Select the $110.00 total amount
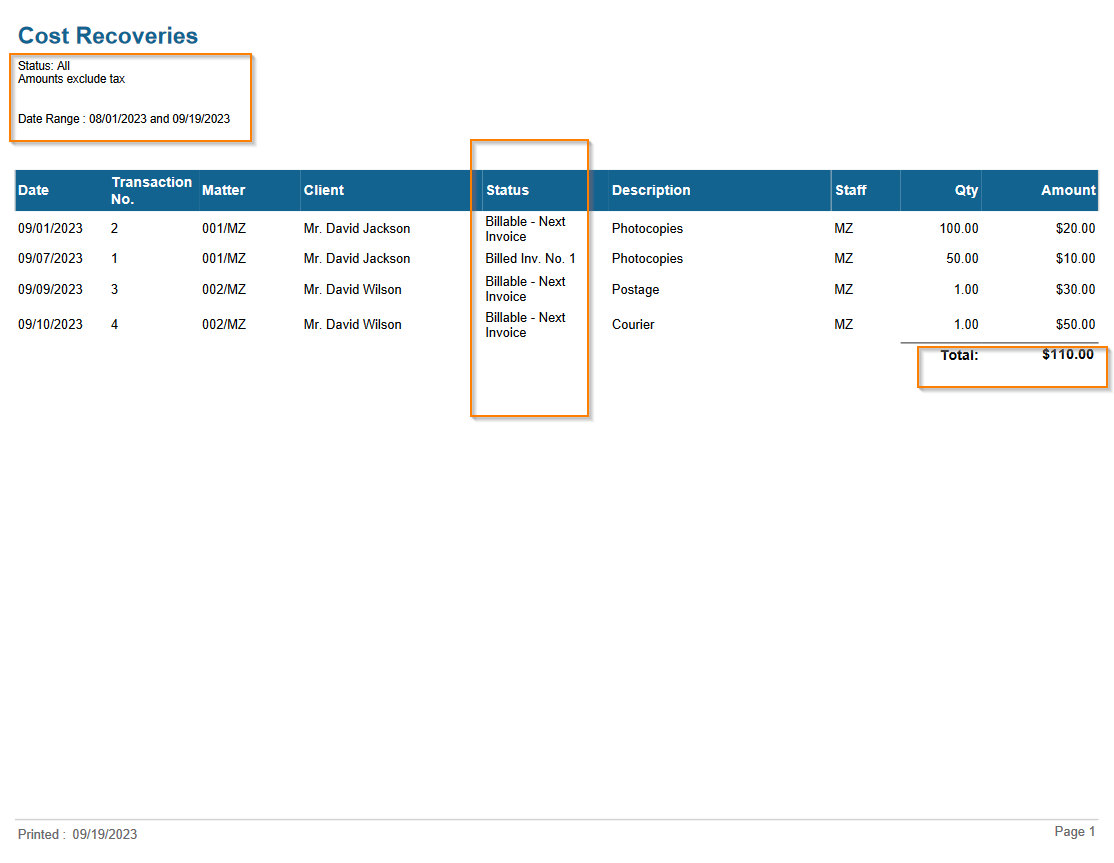Viewport: 1114px width, 863px height. click(x=1067, y=354)
